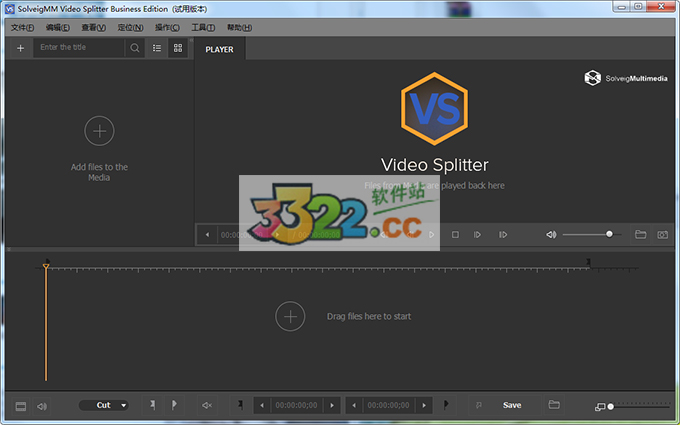Click the add marker icon in bottom toolbar
This screenshot has width=680, height=425.
click(x=153, y=405)
